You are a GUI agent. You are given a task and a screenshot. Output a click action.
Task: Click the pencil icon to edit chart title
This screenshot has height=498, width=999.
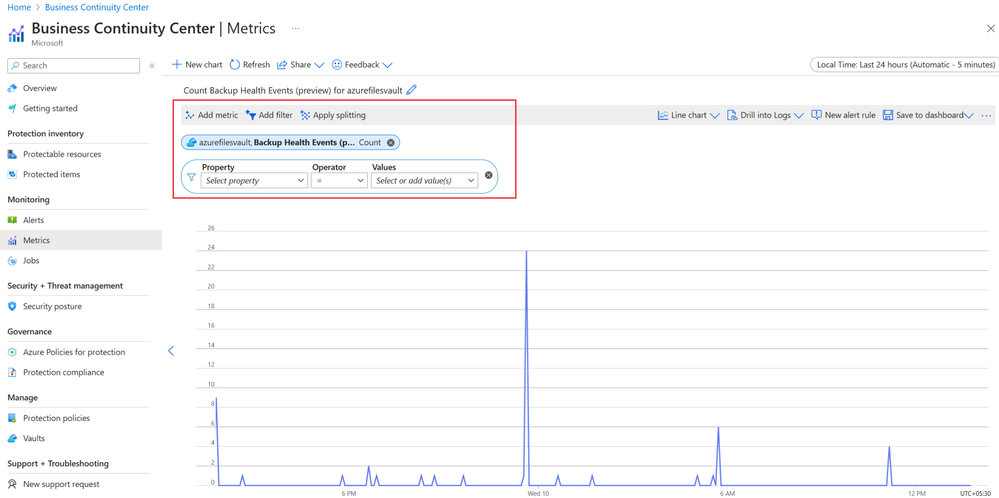412,90
